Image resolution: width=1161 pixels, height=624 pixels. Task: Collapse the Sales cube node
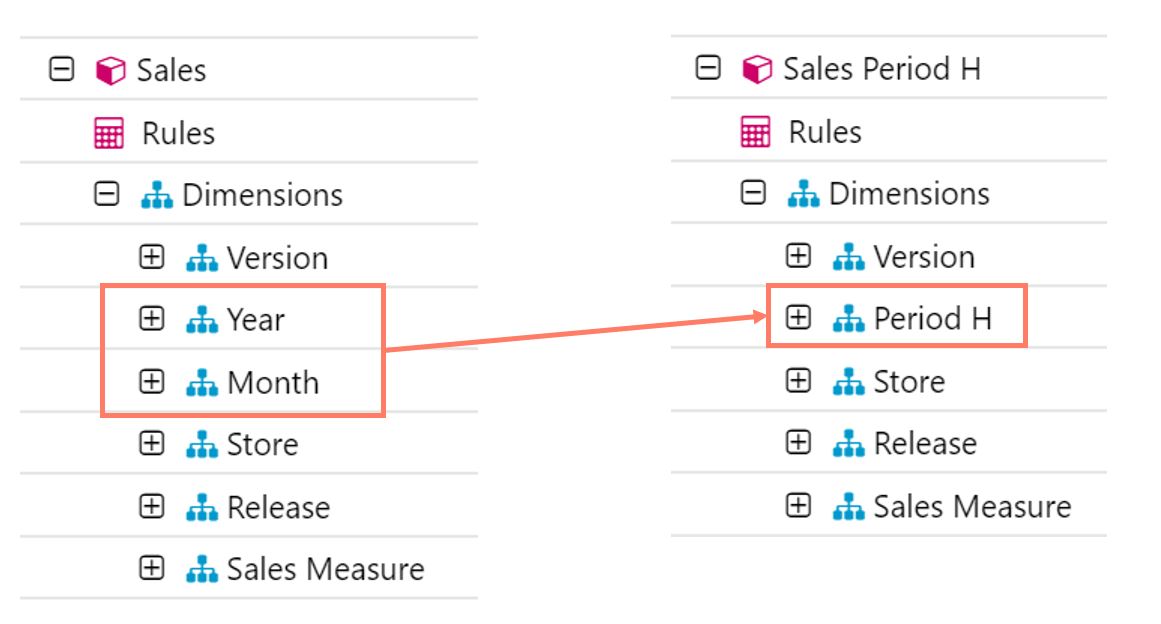(x=61, y=70)
